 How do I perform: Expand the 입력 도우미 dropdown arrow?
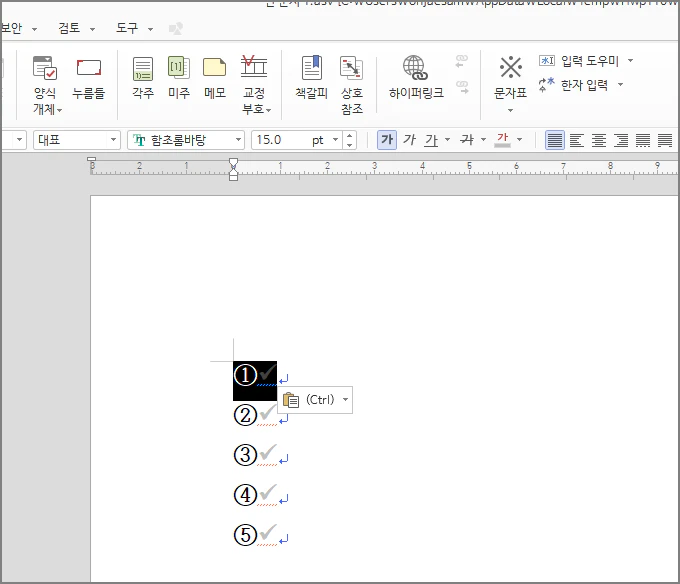[x=631, y=60]
